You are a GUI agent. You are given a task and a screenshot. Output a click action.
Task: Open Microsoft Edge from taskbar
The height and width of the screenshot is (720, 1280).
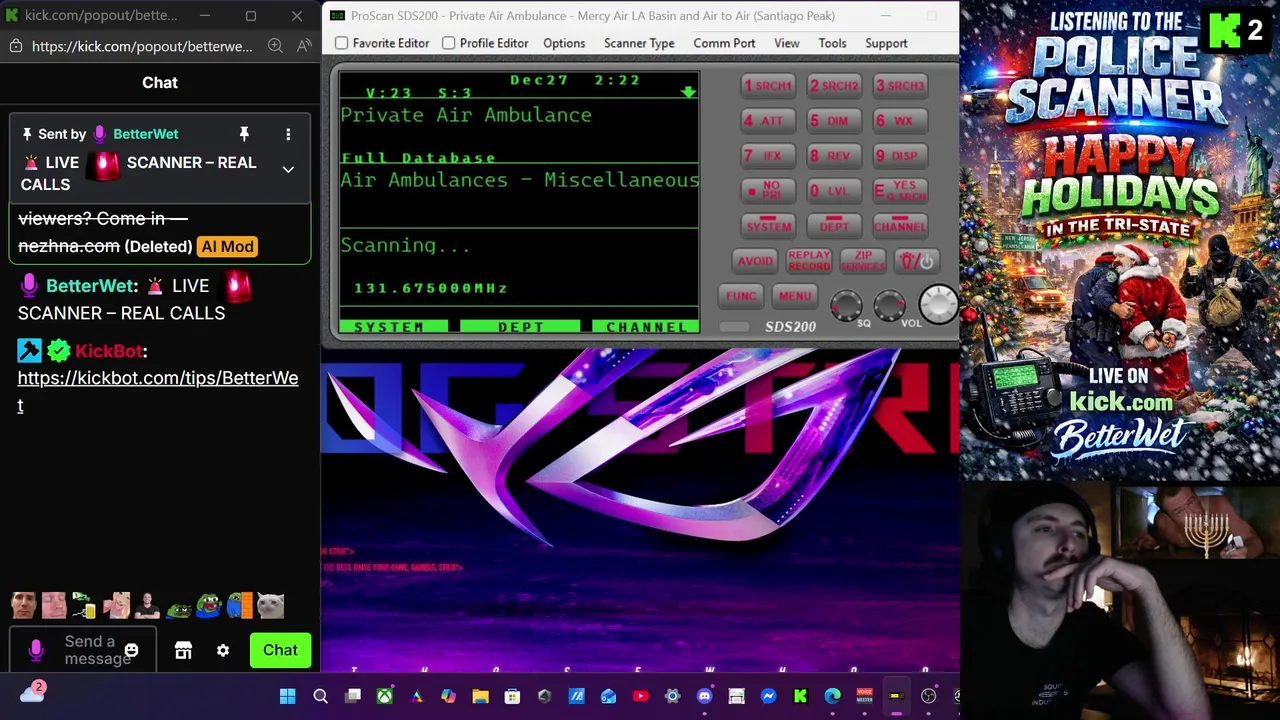point(833,696)
